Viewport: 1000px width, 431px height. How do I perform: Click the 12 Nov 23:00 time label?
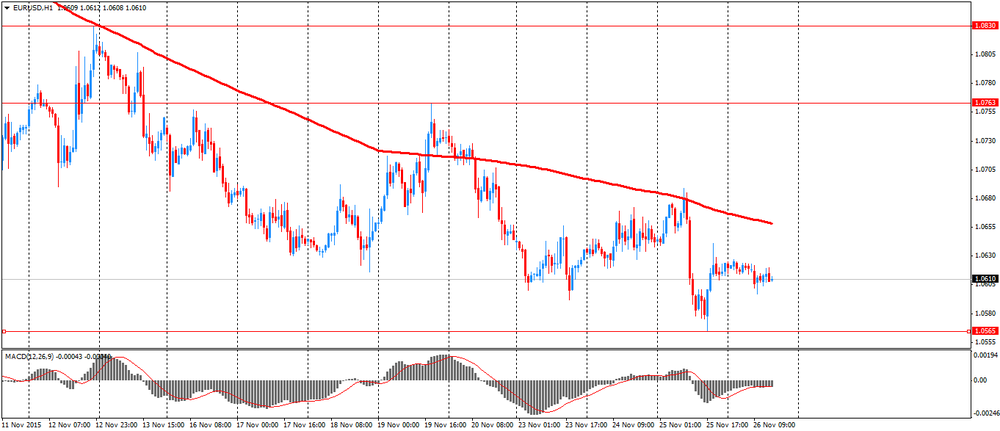tap(115, 423)
